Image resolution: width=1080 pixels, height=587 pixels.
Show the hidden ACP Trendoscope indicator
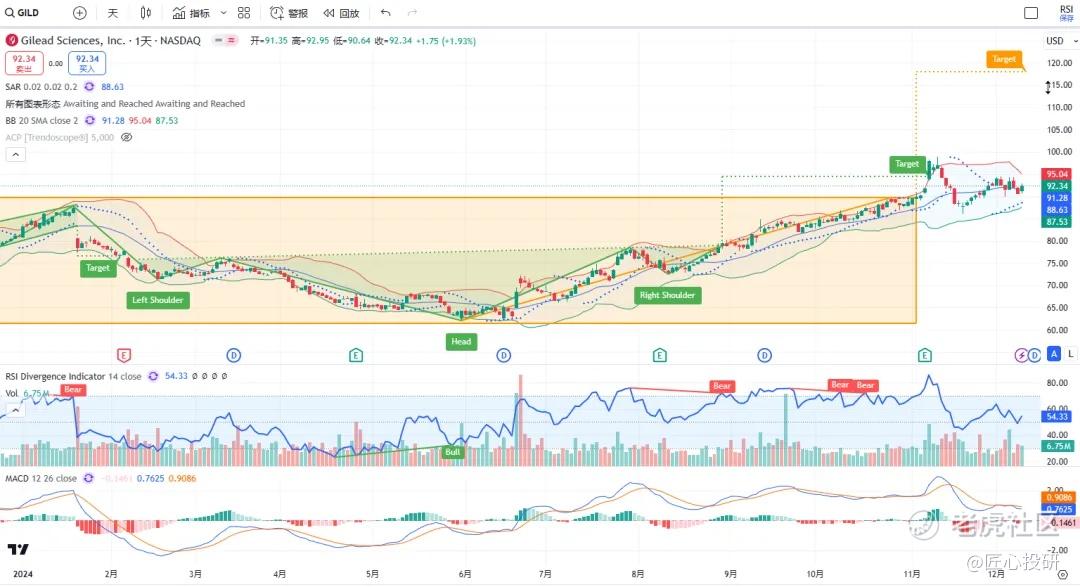coord(127,137)
